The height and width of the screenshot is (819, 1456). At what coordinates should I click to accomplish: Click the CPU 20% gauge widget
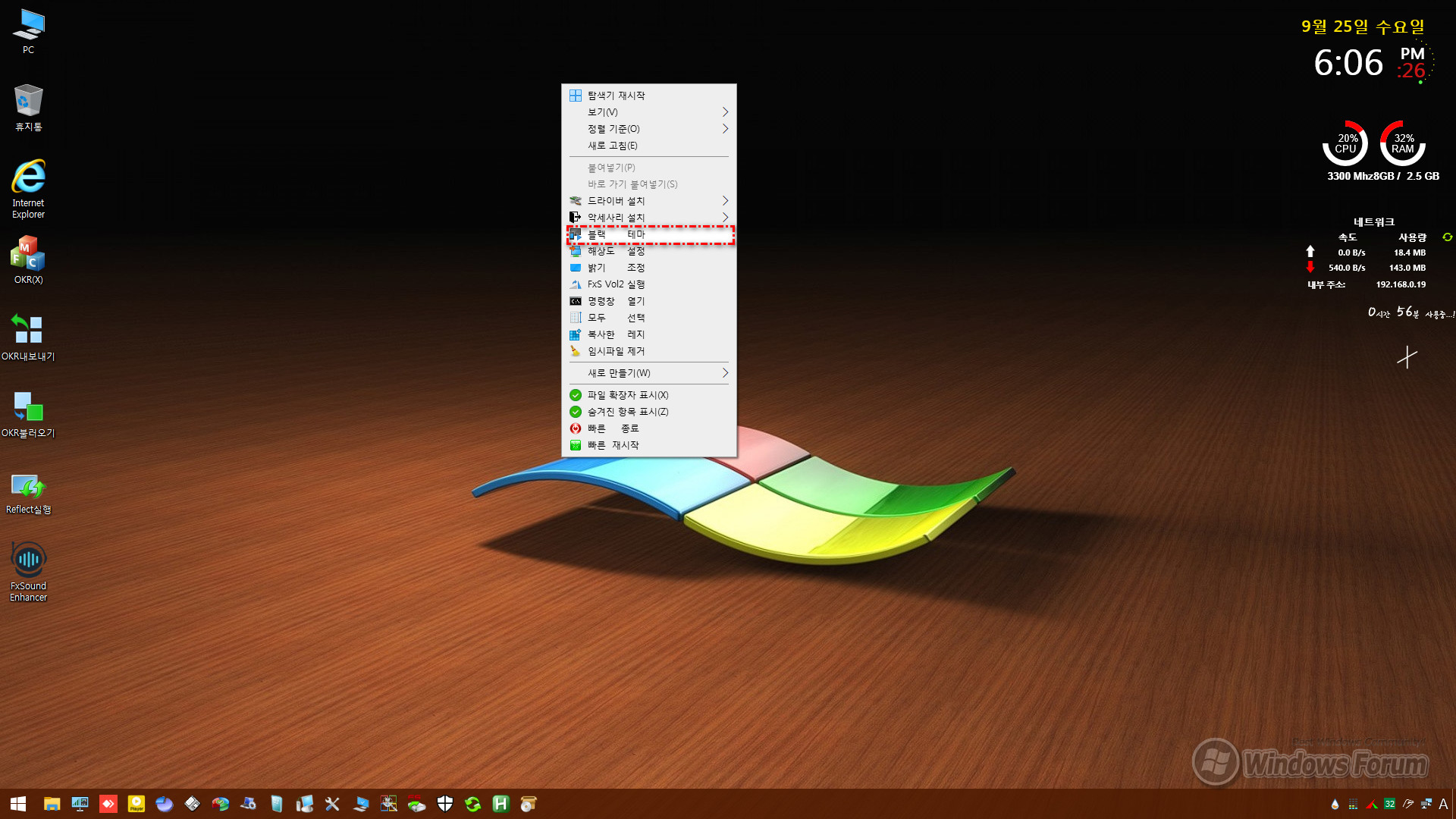click(1346, 143)
